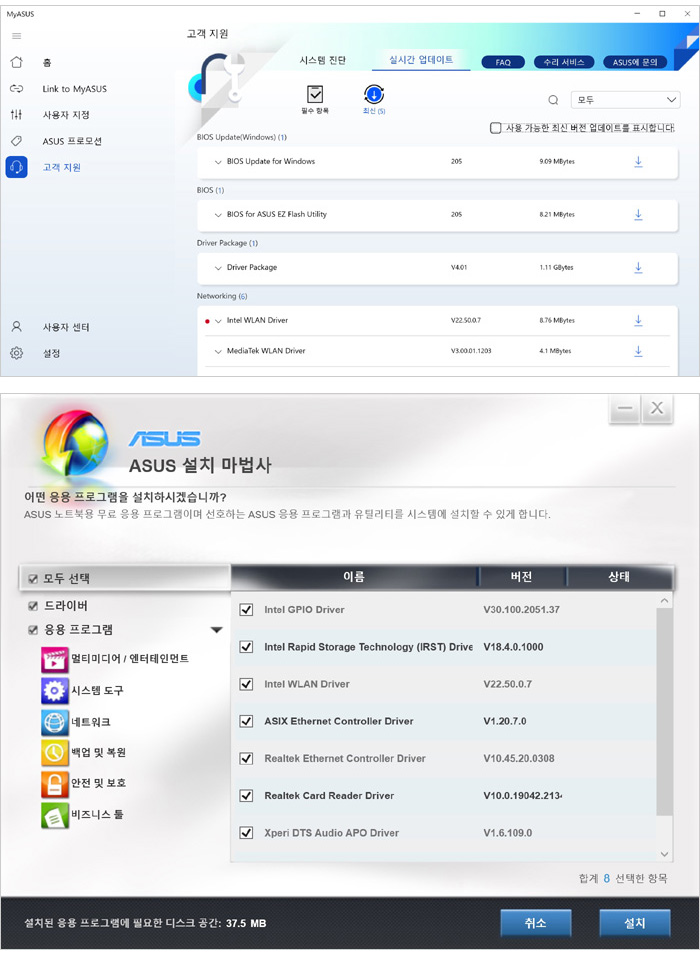The image size is (700, 954).
Task: Click the download icon for BIOS Update for Windows
Action: [x=638, y=161]
